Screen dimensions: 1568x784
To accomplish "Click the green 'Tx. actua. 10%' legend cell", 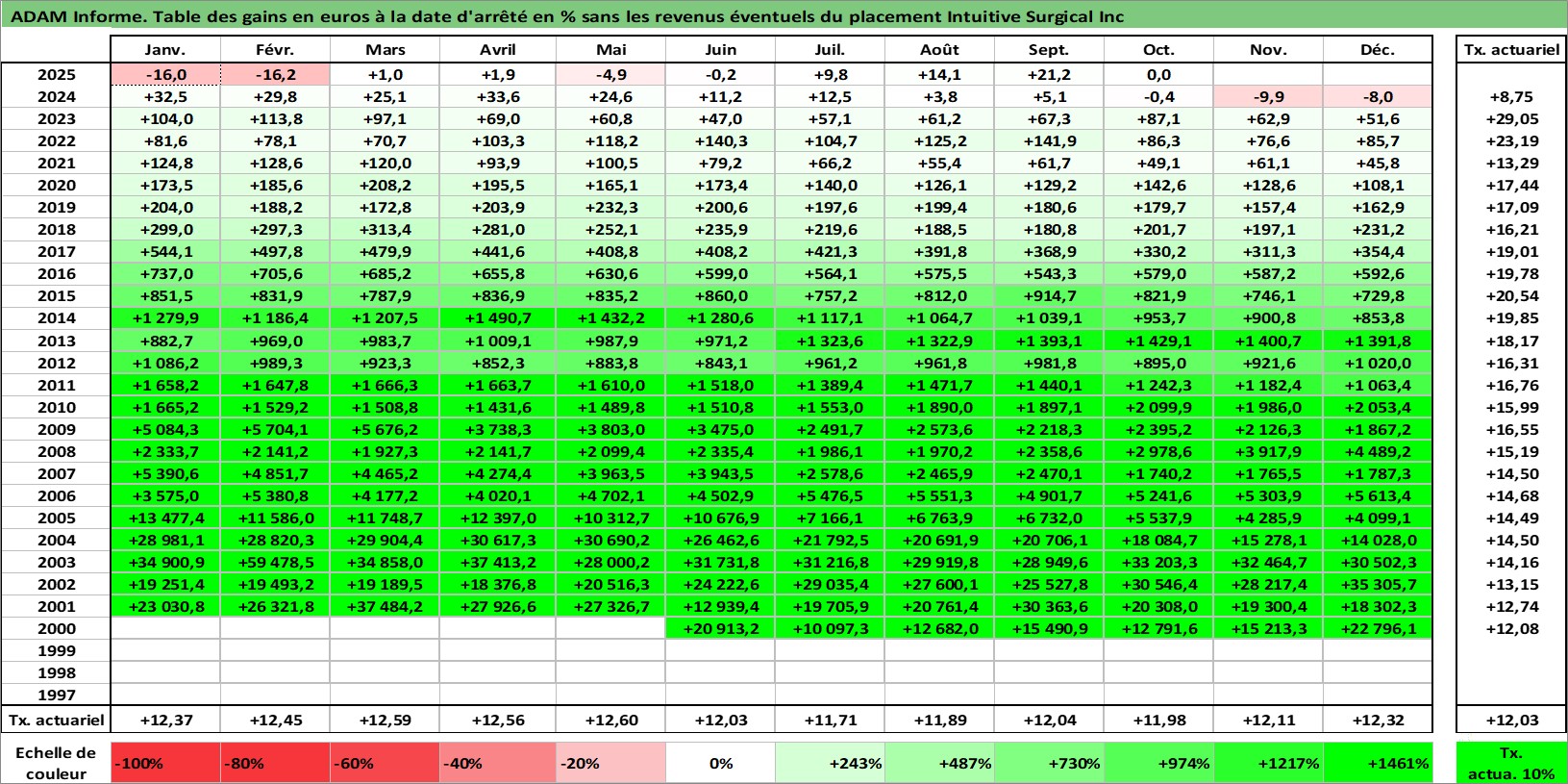I will 1511,763.
